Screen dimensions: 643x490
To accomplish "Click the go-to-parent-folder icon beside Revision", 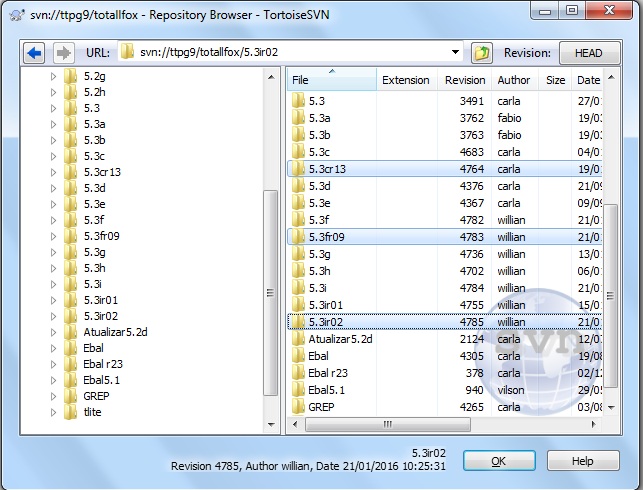I will click(481, 53).
